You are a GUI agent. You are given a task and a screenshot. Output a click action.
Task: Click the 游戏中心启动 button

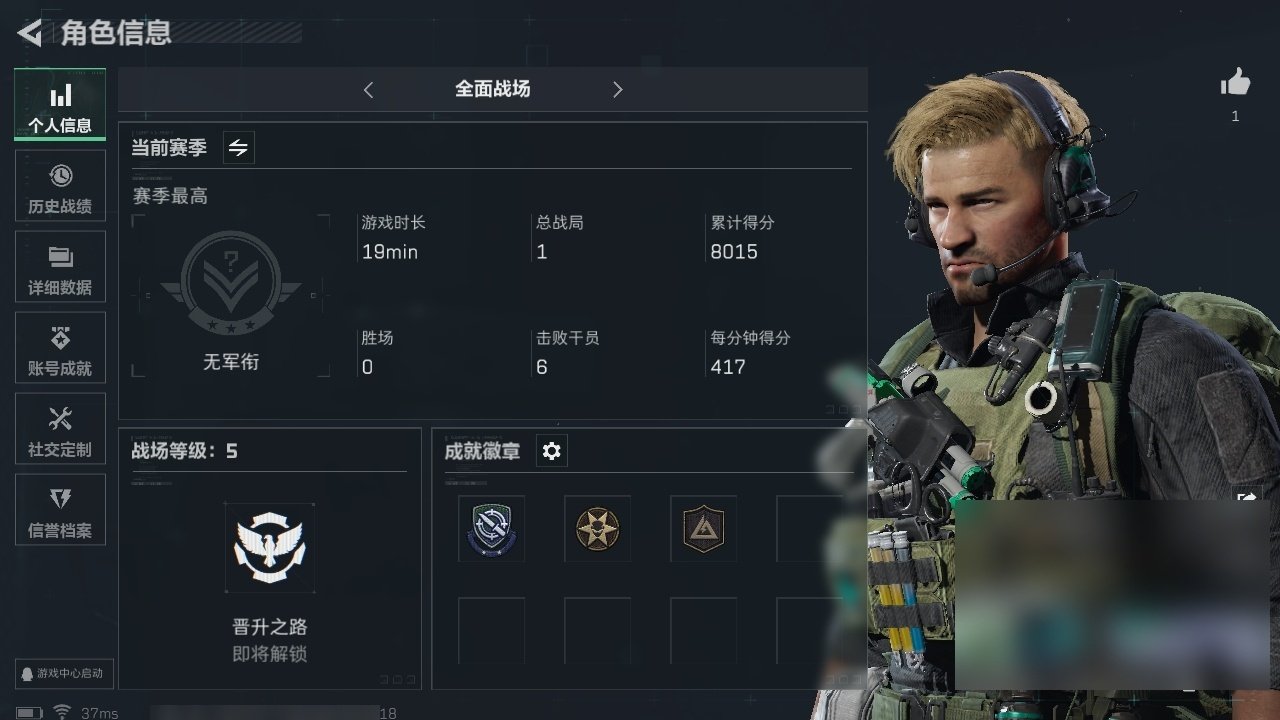tap(63, 673)
